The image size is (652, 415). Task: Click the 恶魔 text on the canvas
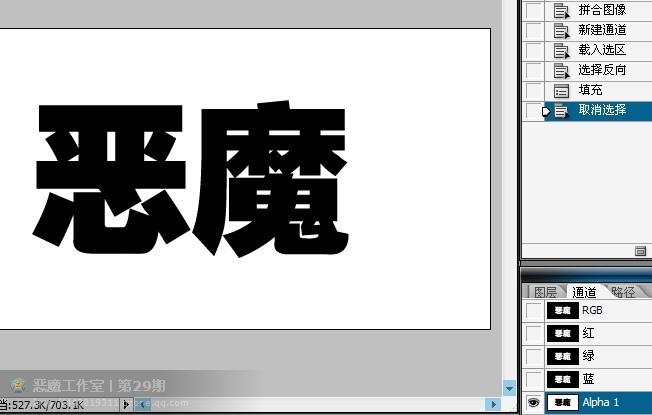point(190,179)
